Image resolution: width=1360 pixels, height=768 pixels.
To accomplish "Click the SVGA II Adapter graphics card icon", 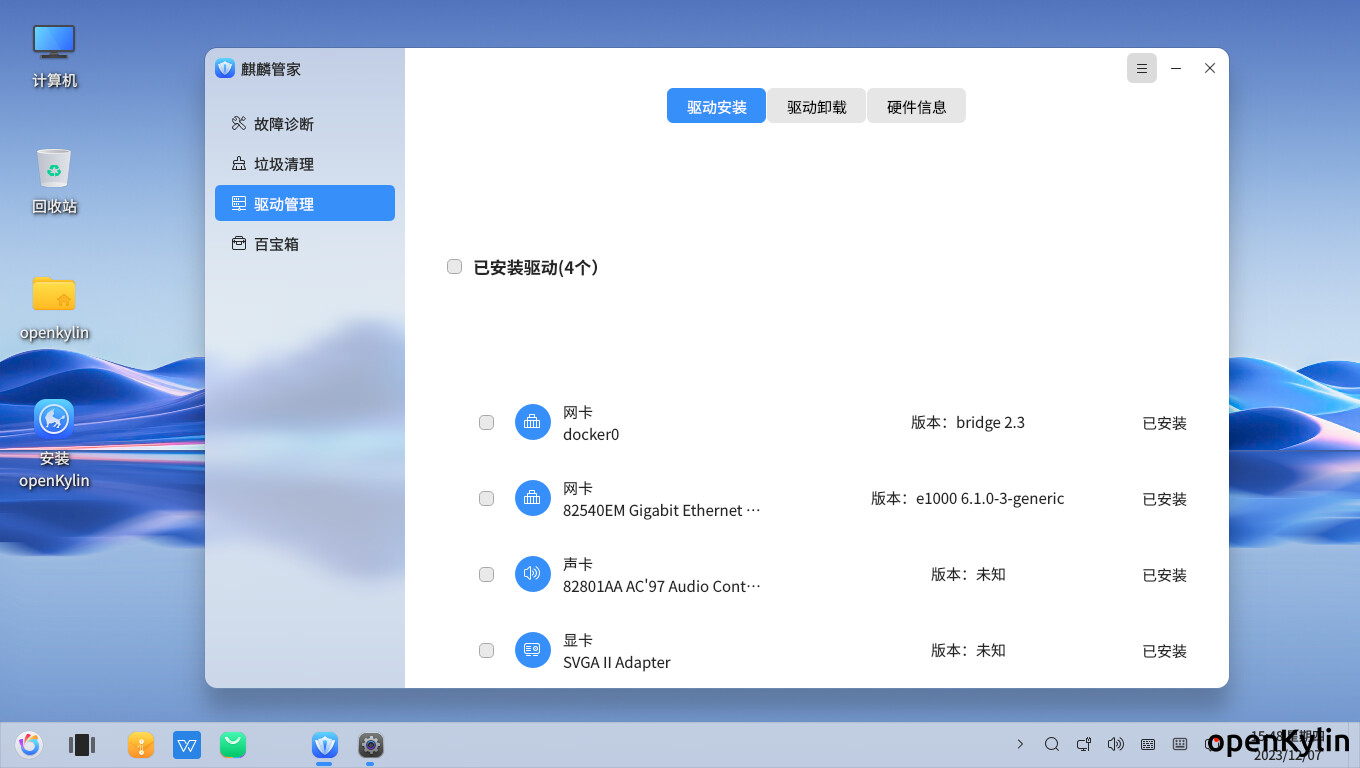I will [532, 650].
